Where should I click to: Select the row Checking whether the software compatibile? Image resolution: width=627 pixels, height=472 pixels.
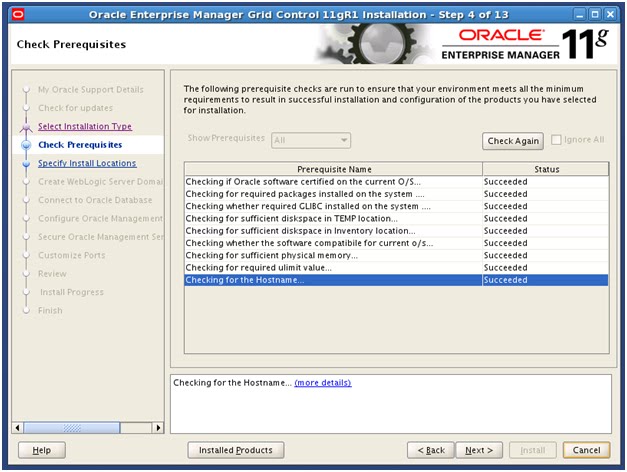coord(396,243)
